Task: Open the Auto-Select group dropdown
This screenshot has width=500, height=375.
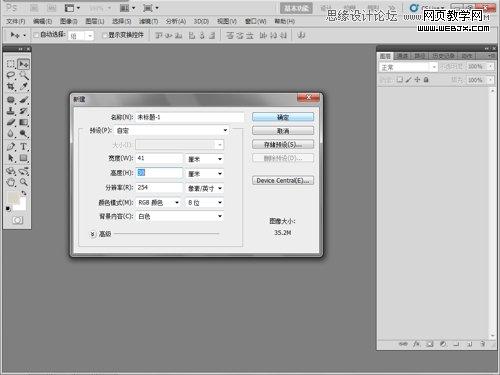Action: (80, 36)
